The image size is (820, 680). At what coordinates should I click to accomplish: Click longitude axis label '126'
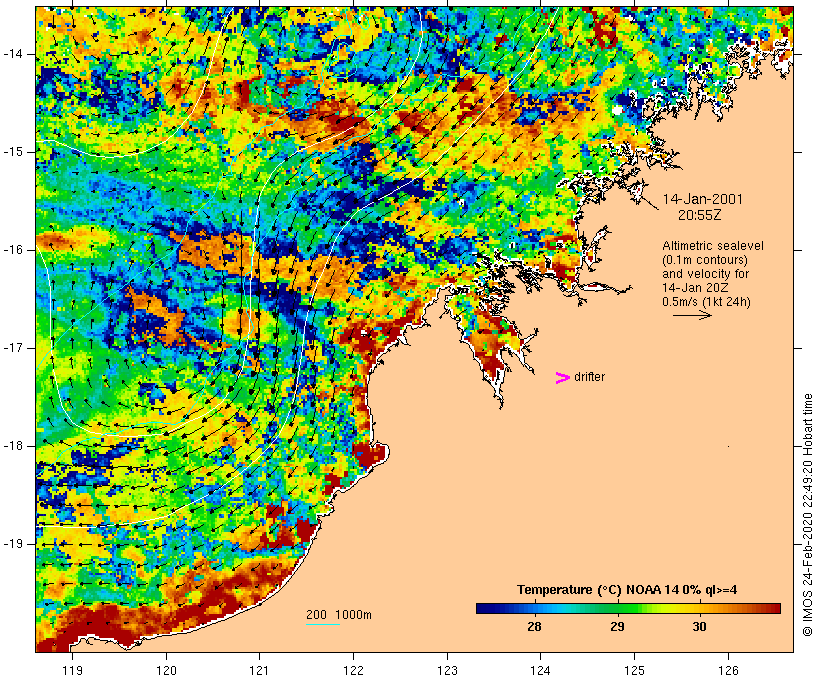coord(728,670)
